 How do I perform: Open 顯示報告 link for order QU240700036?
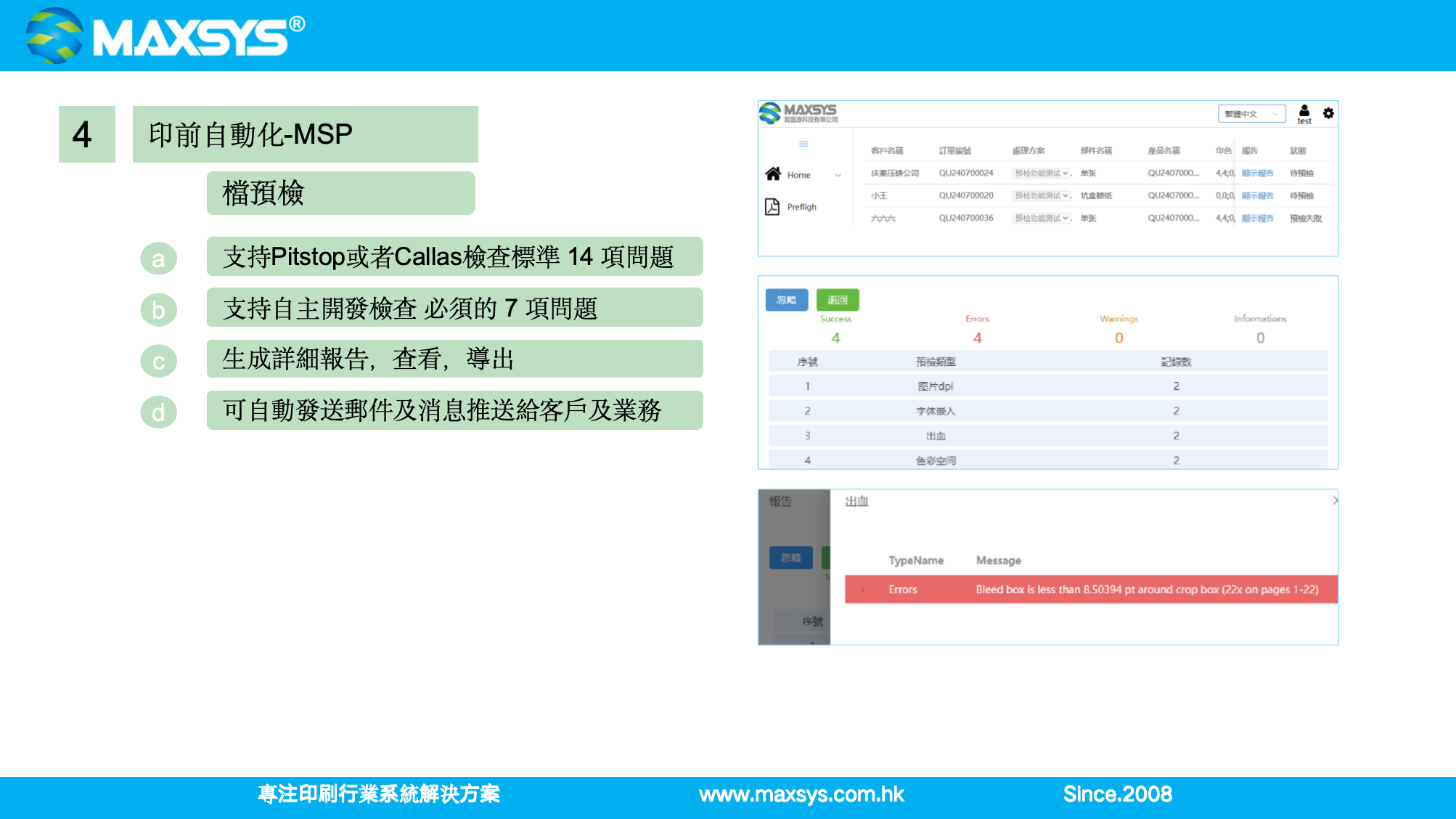pyautogui.click(x=1257, y=219)
